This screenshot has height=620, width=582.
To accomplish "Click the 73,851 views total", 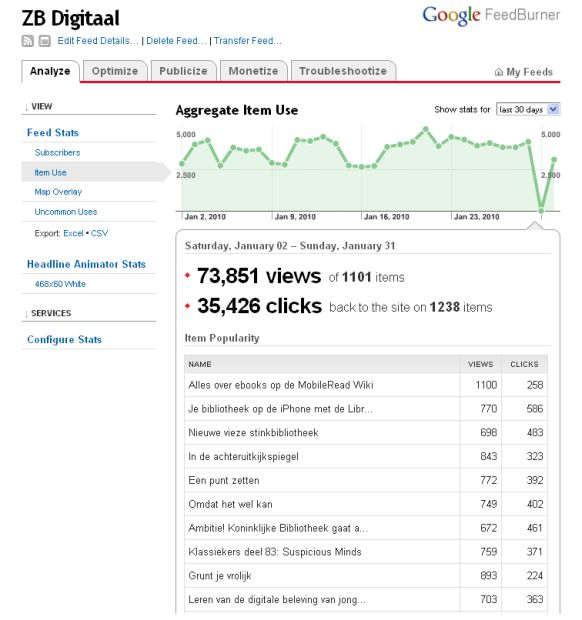I will pos(259,276).
